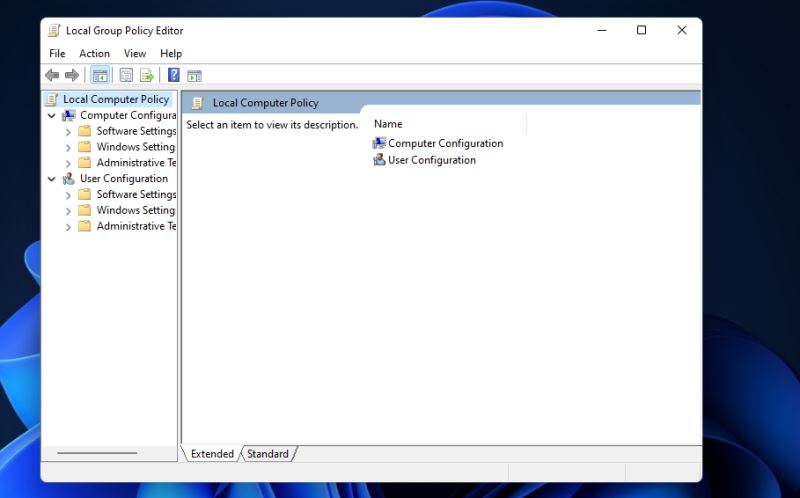Open the View menu

(x=135, y=53)
